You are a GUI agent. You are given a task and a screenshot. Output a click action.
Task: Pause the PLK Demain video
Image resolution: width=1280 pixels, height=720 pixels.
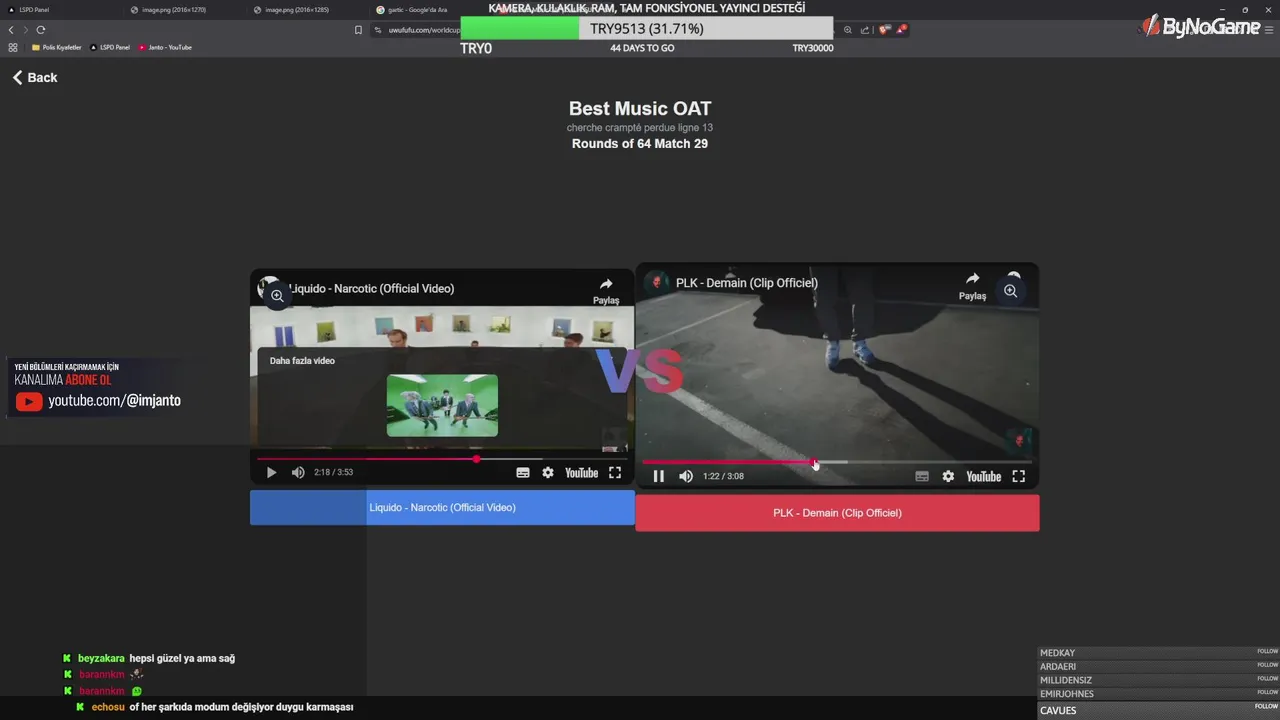[659, 476]
